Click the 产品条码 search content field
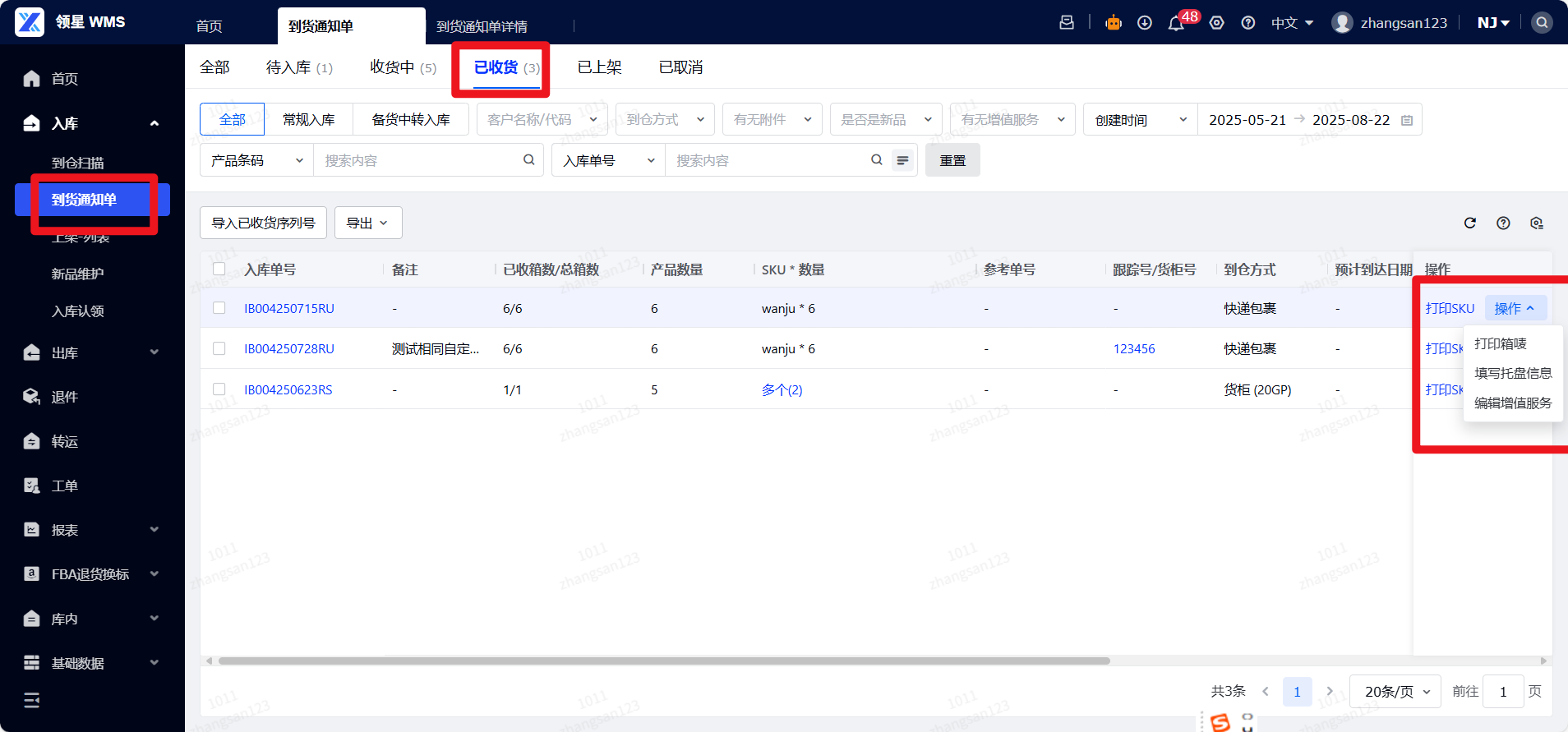1568x732 pixels. [x=419, y=160]
